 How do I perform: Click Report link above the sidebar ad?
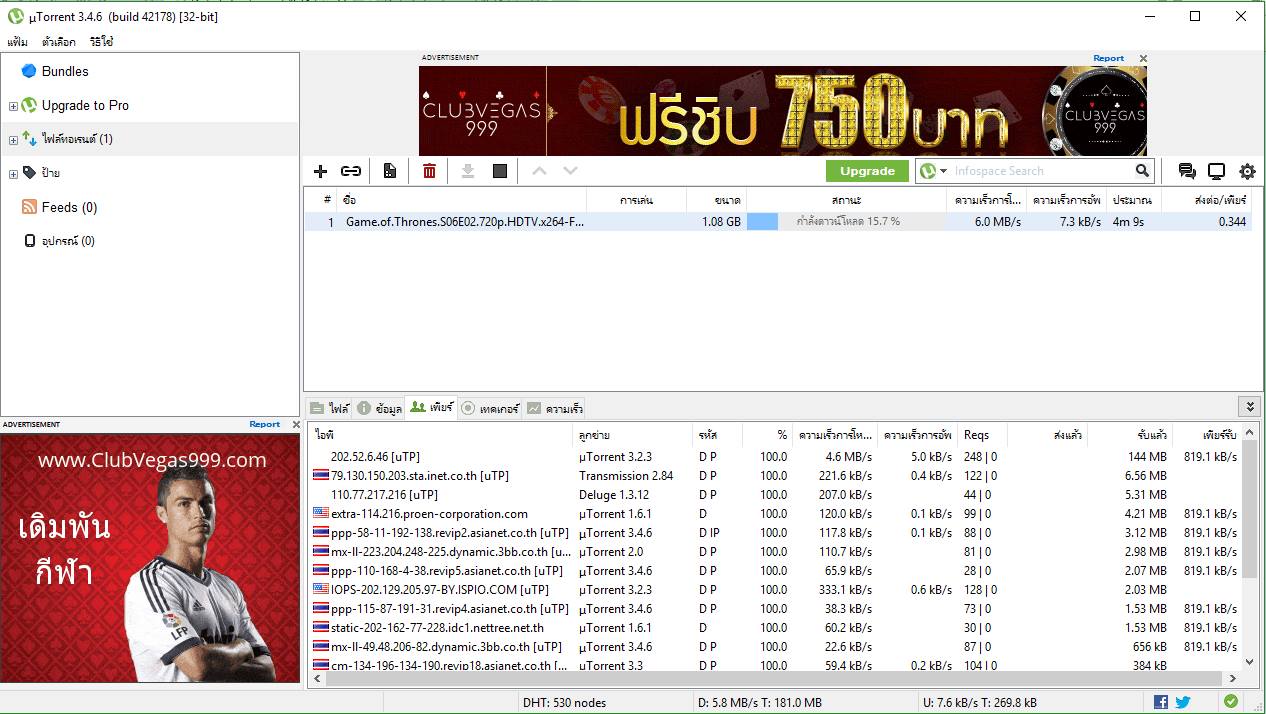(264, 424)
